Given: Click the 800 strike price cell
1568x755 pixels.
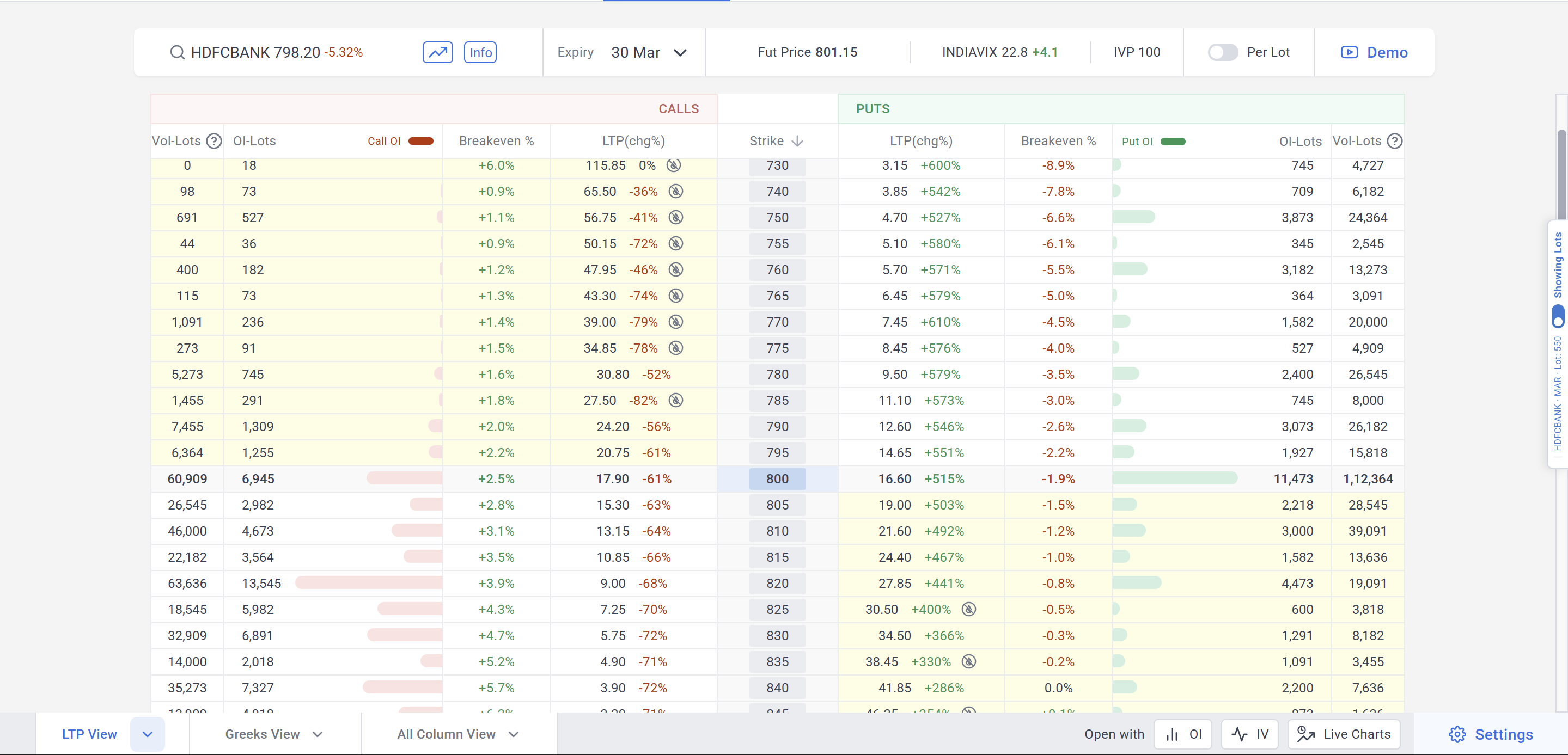Looking at the screenshot, I should [x=777, y=479].
